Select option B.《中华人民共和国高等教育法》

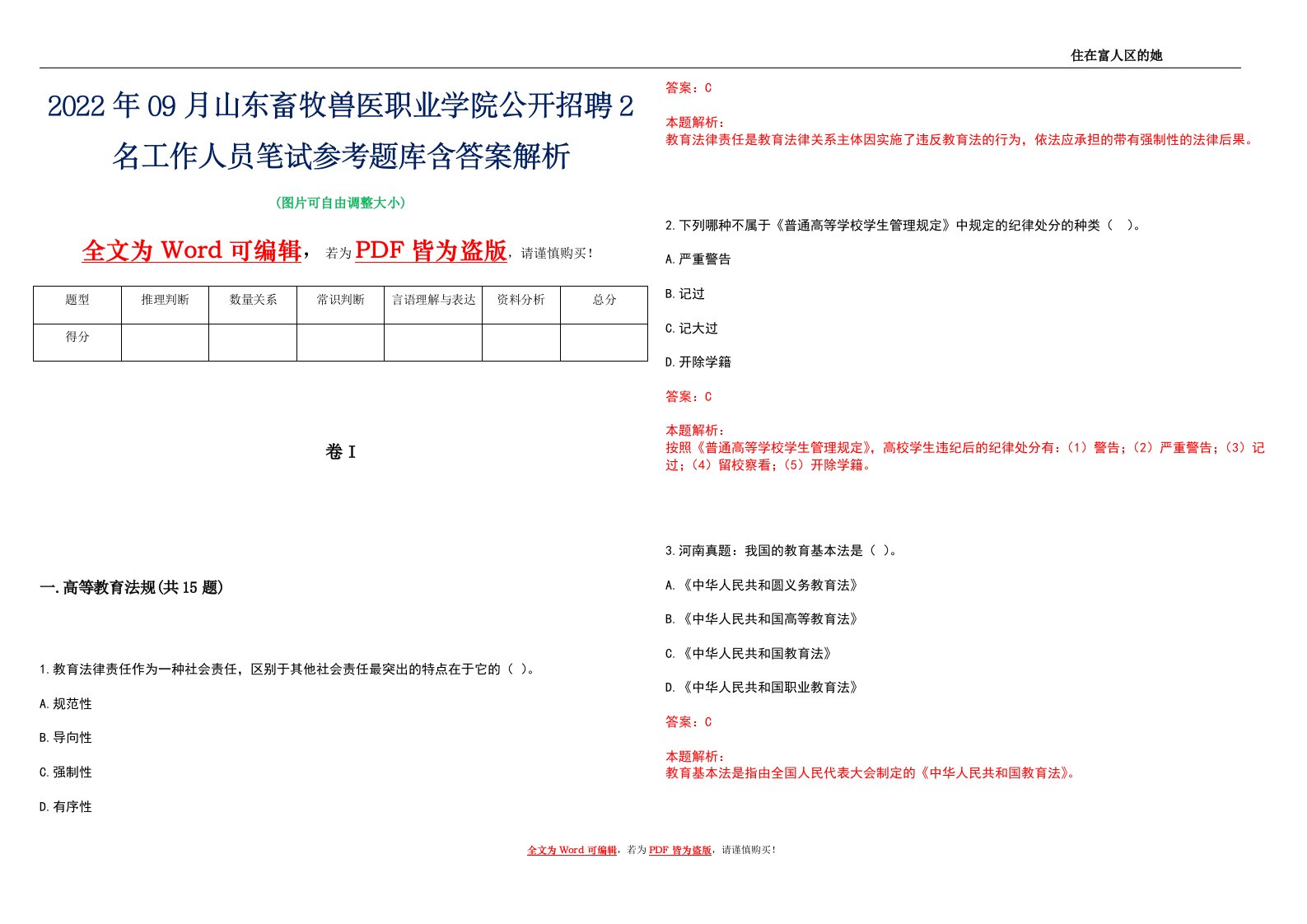coord(763,619)
